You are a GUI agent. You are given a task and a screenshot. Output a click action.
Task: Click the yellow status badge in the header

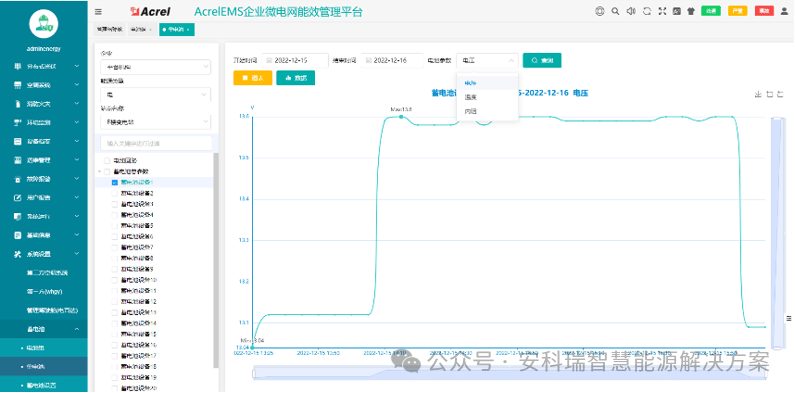pos(738,11)
